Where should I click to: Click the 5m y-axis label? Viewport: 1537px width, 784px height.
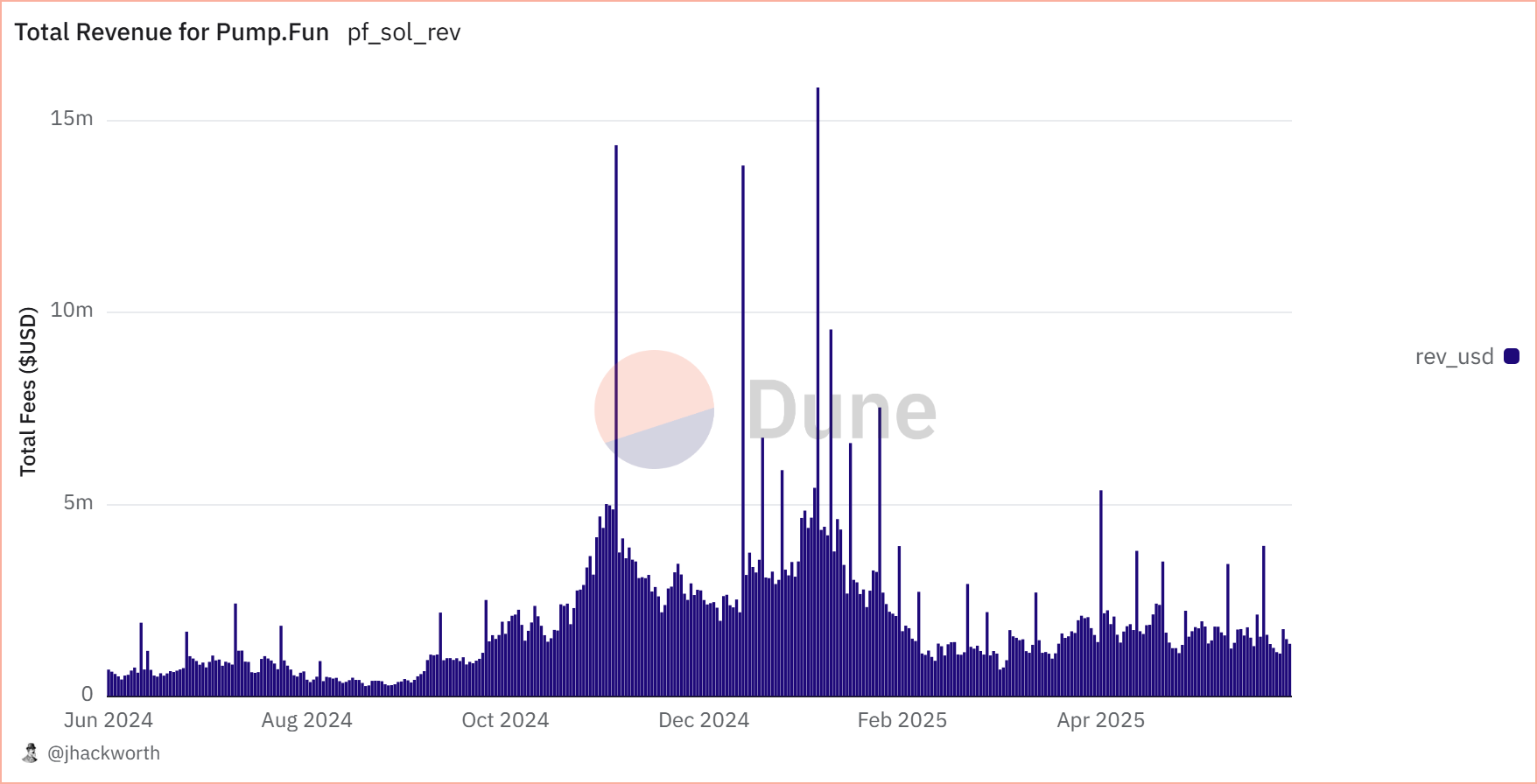click(78, 502)
